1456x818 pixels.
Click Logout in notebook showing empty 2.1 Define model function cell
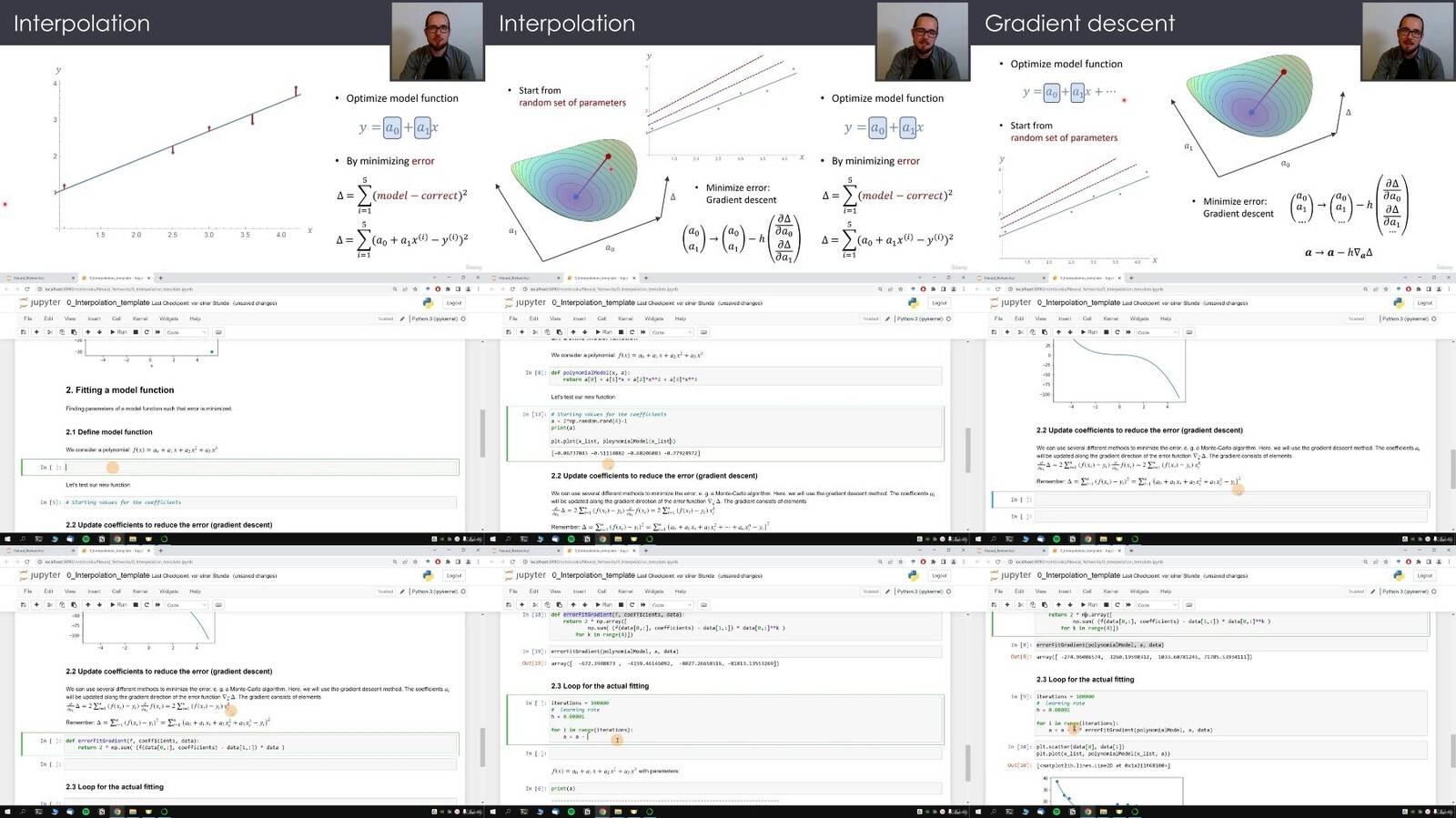click(454, 303)
